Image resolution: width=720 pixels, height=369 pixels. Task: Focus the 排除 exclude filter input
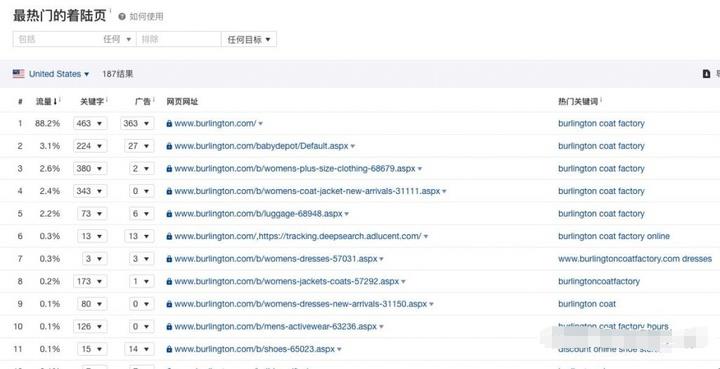coord(179,39)
